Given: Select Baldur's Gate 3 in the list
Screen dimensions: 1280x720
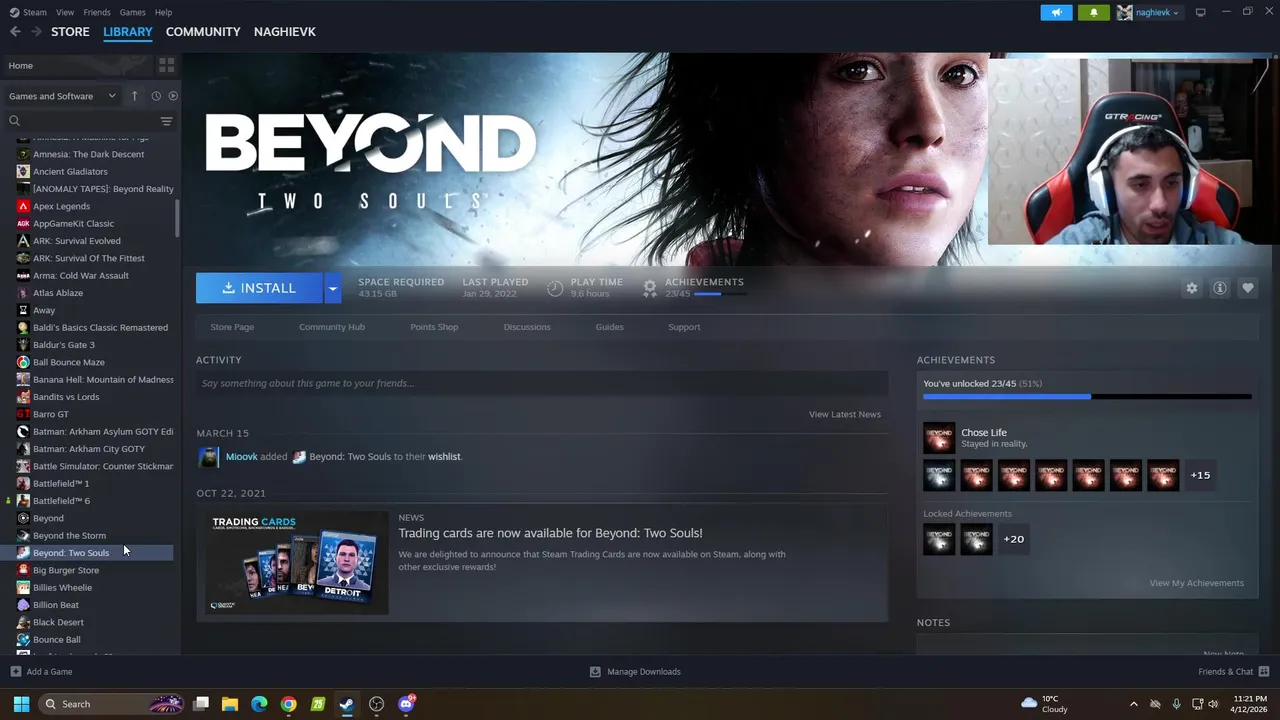Looking at the screenshot, I should pyautogui.click(x=63, y=345).
